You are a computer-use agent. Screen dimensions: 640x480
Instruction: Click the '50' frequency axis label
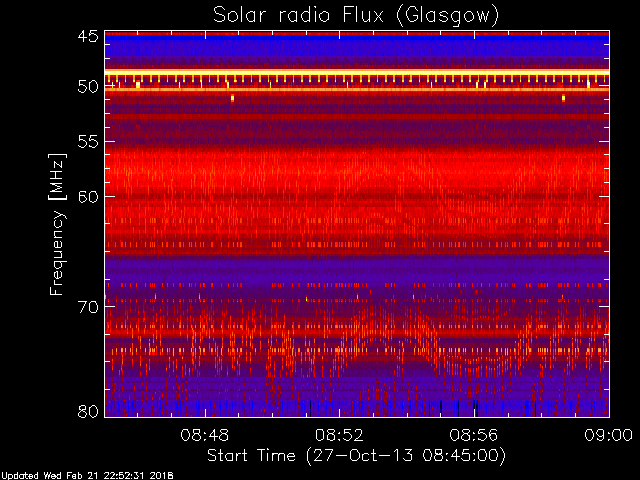88,87
